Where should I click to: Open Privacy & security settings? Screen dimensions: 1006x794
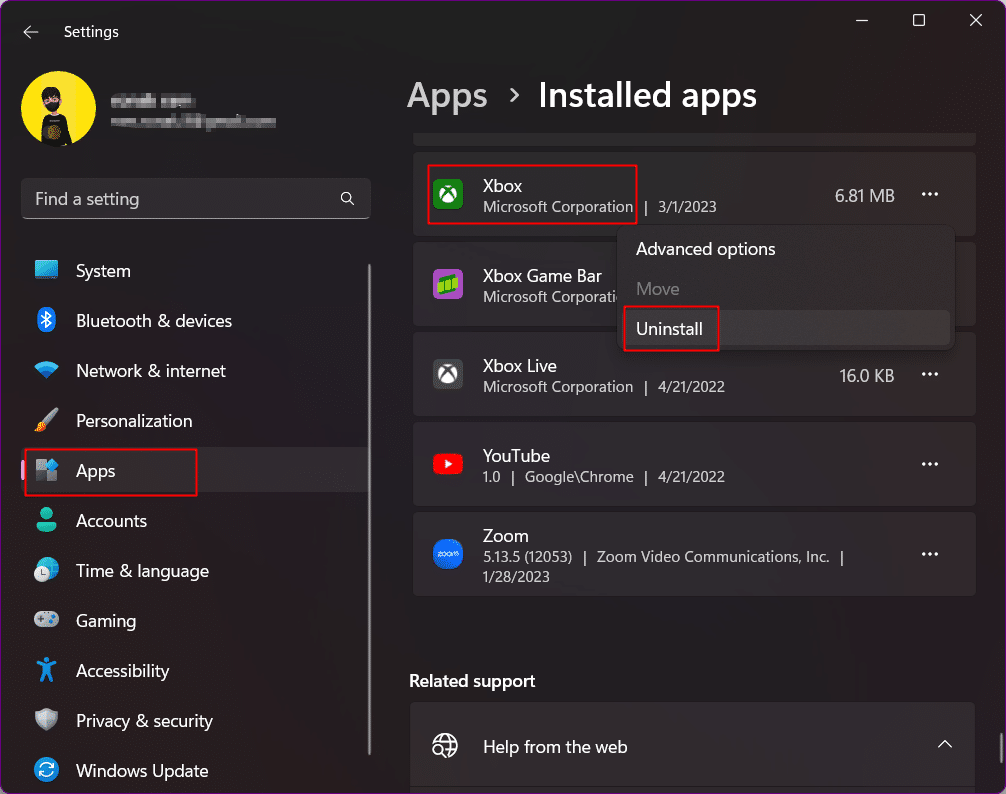196,721
